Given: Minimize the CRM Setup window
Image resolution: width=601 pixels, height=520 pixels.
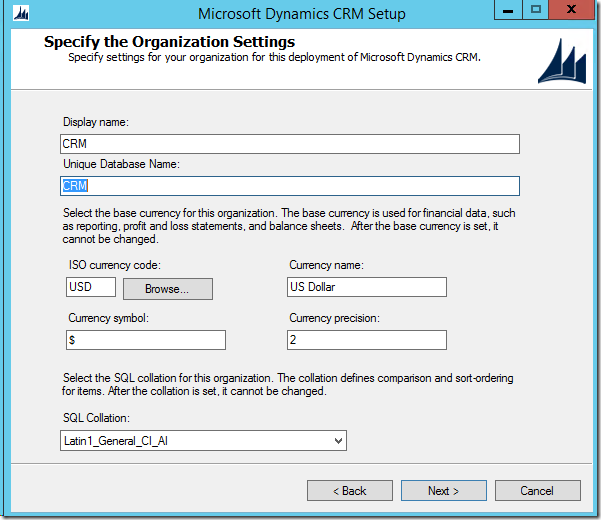Looking at the screenshot, I should (508, 10).
